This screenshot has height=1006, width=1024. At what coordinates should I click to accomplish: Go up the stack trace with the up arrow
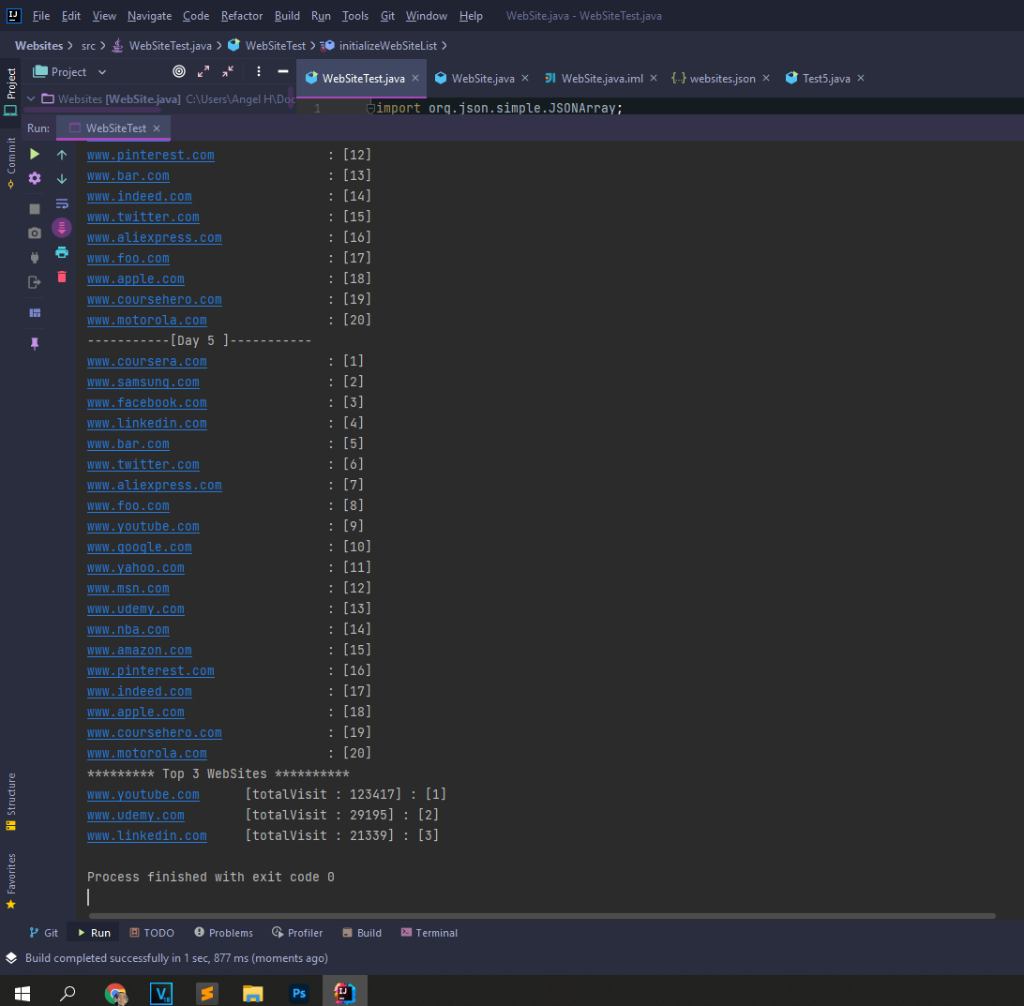62,154
